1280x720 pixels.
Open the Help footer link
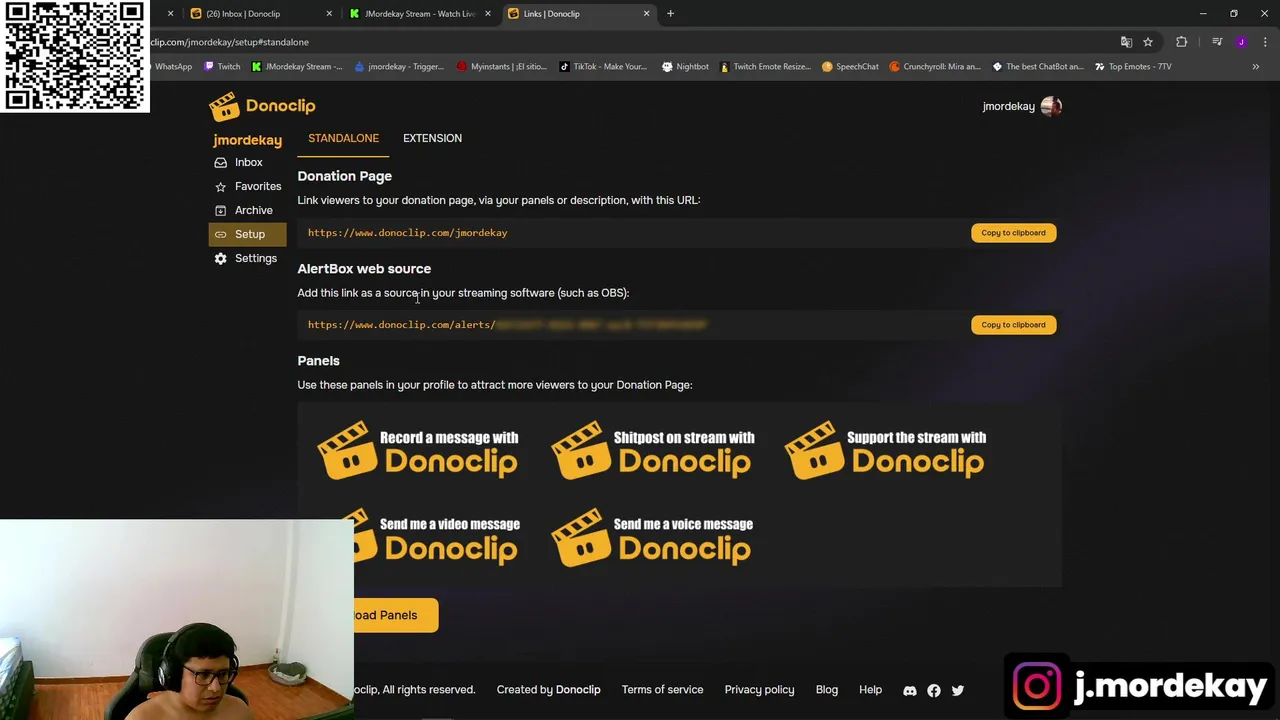click(x=870, y=690)
